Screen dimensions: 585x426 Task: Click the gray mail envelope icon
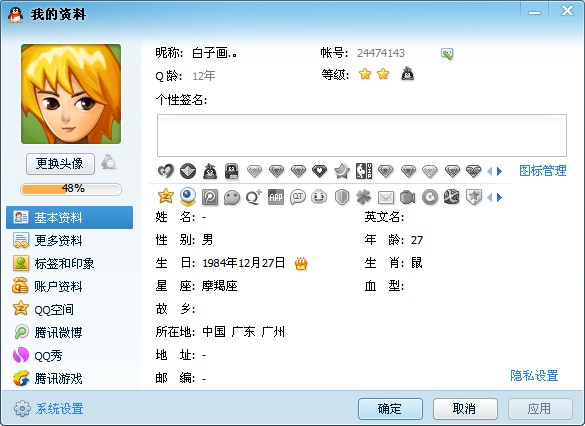[386, 197]
